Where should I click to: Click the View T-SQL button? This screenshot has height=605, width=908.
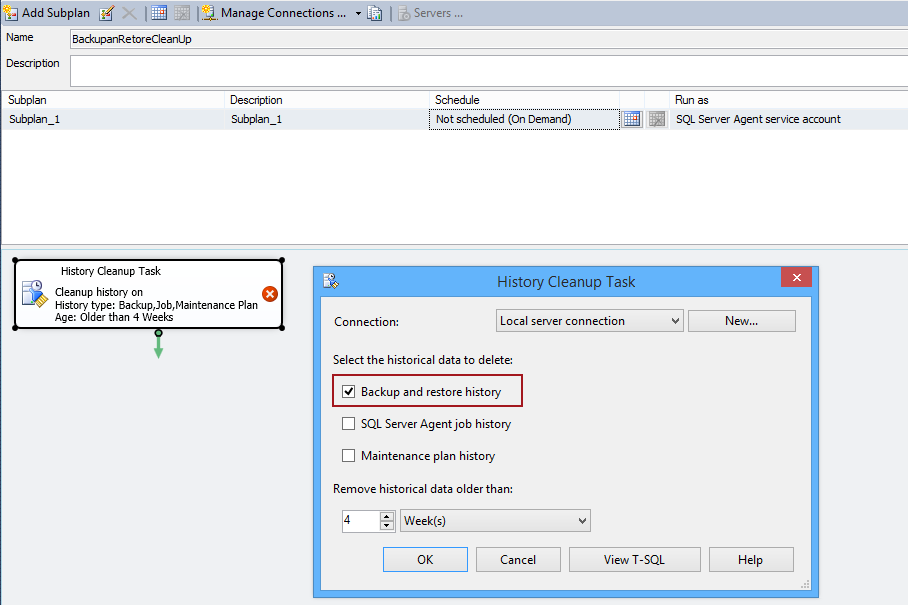click(x=635, y=560)
